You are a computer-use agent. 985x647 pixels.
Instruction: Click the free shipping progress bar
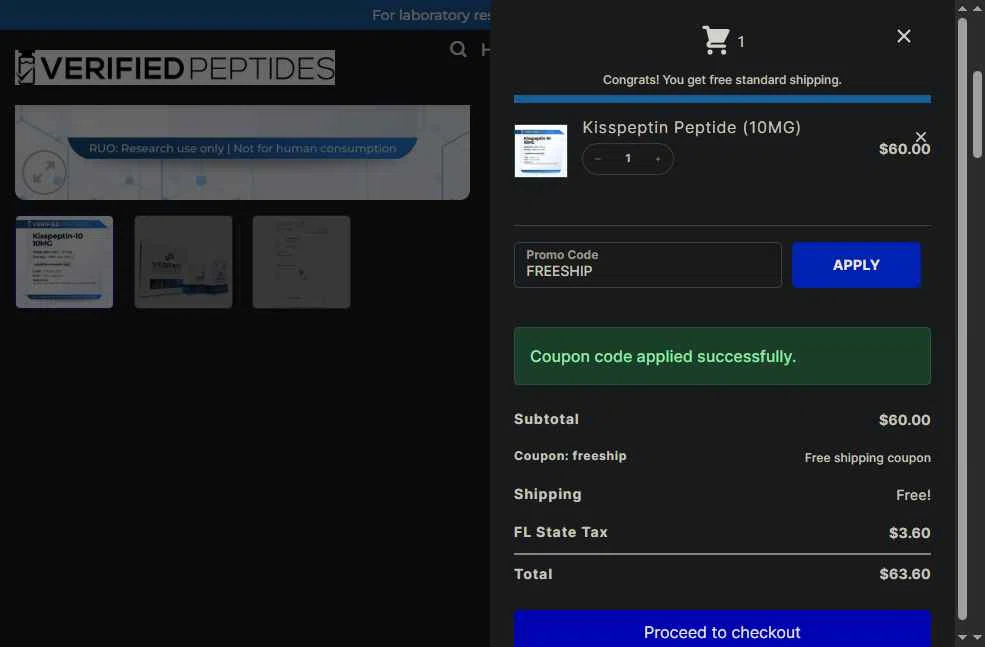coord(722,99)
